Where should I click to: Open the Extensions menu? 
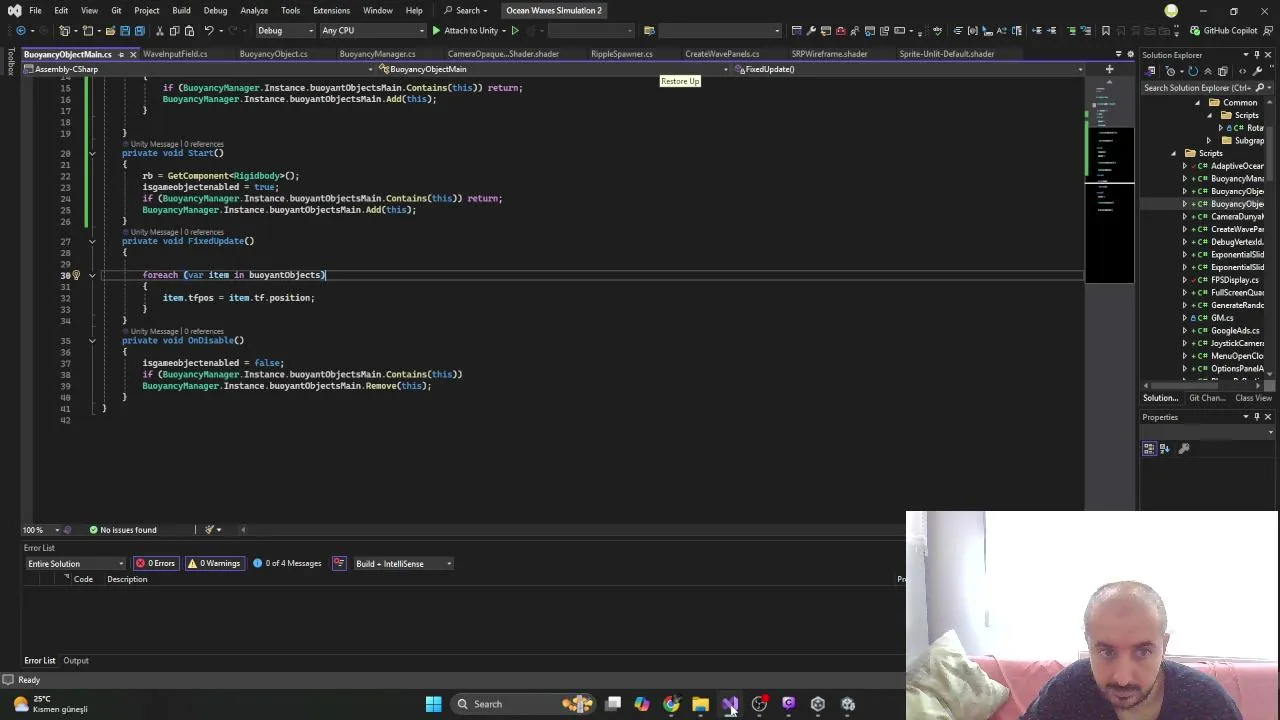pyautogui.click(x=331, y=10)
